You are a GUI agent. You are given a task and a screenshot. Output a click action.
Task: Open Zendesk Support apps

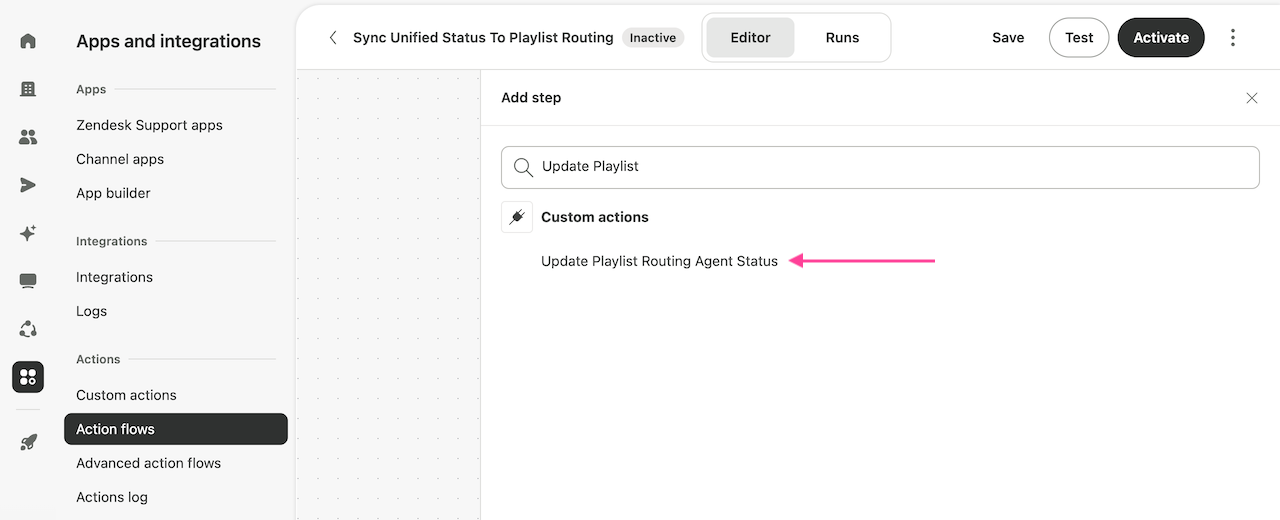click(149, 125)
